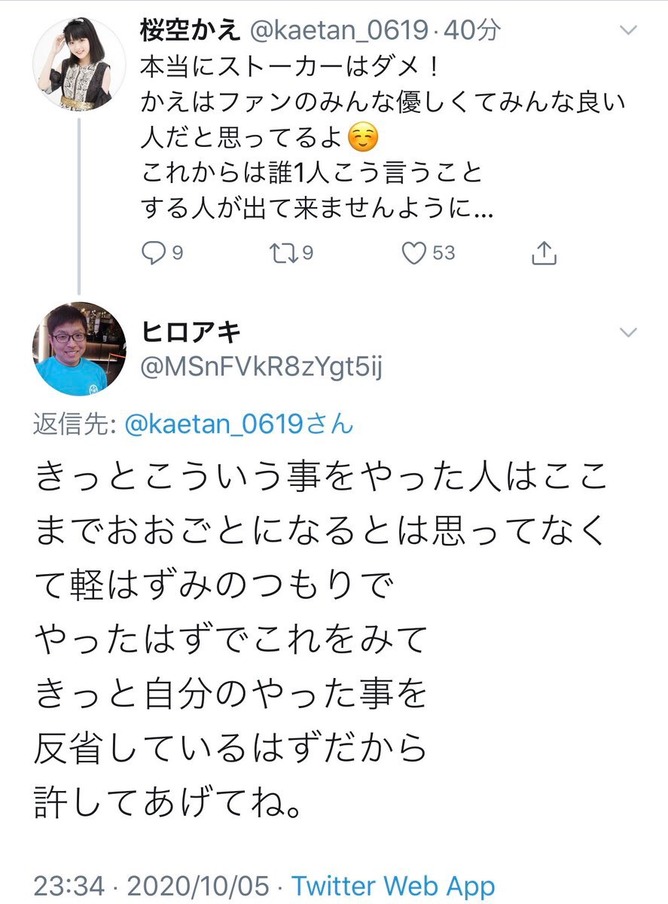Click @kaetan_0619さん in the 返信先 line

click(240, 424)
